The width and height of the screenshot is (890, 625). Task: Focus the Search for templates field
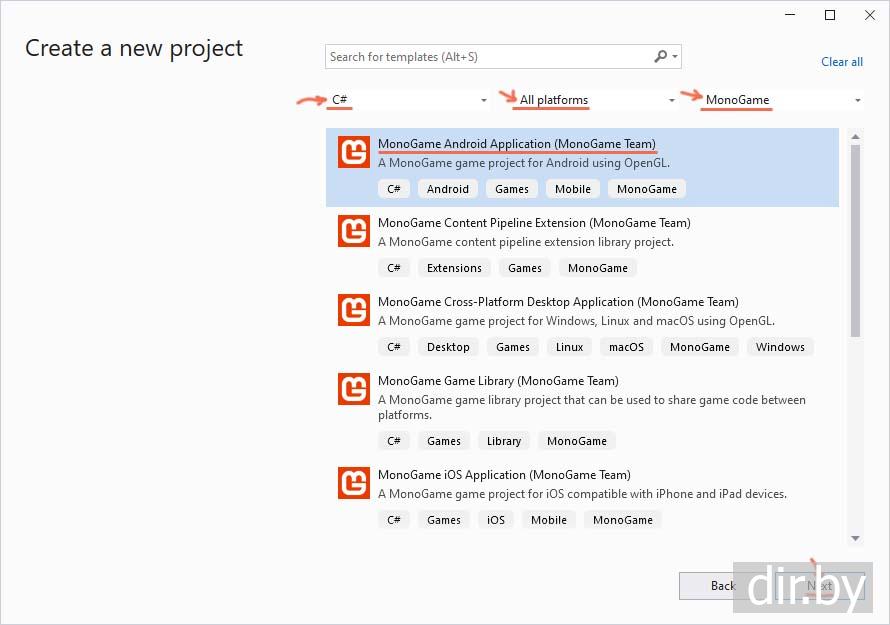[488, 57]
